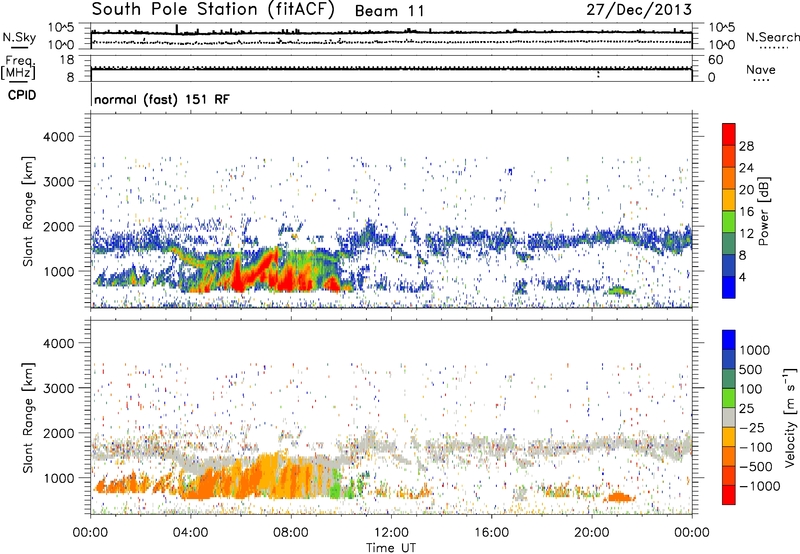Viewport: 800px width, 554px height.
Task: Click the blue top of velocity color bar
Action: [x=729, y=340]
